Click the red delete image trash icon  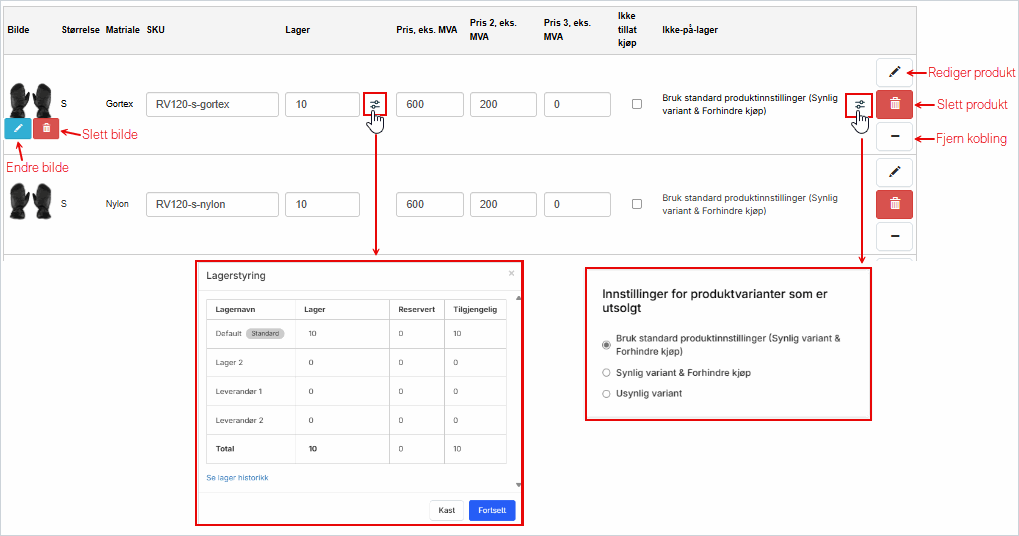[x=46, y=128]
